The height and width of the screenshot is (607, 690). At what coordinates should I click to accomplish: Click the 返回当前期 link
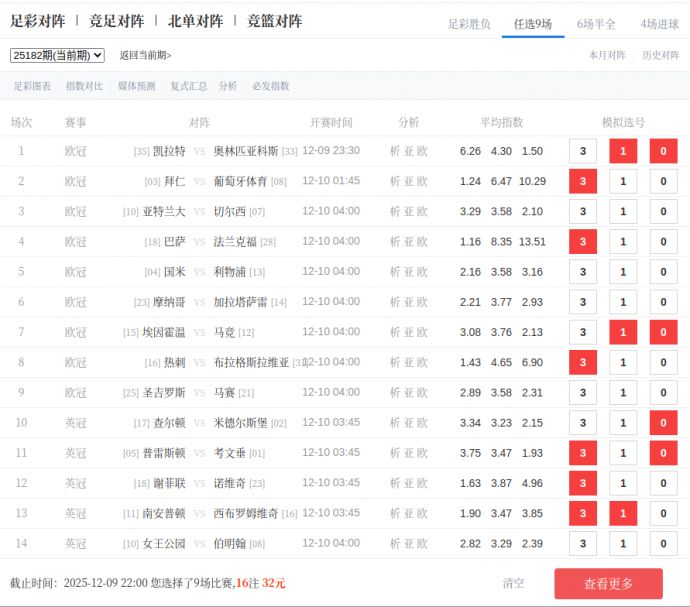click(x=145, y=55)
